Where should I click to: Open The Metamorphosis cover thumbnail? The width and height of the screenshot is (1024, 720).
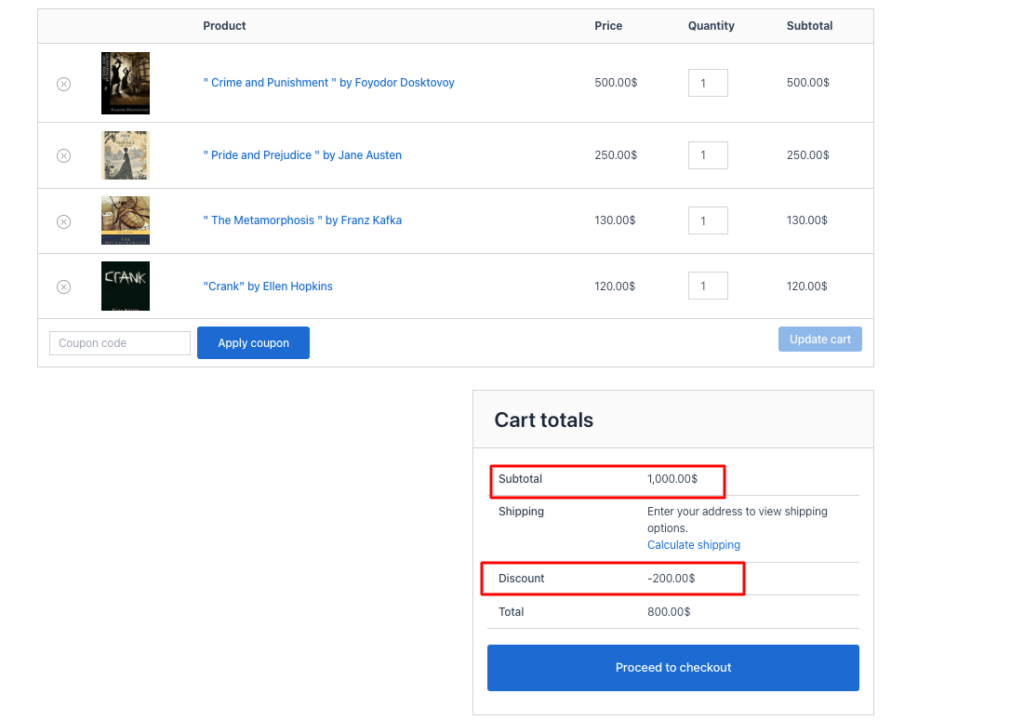[x=125, y=220]
